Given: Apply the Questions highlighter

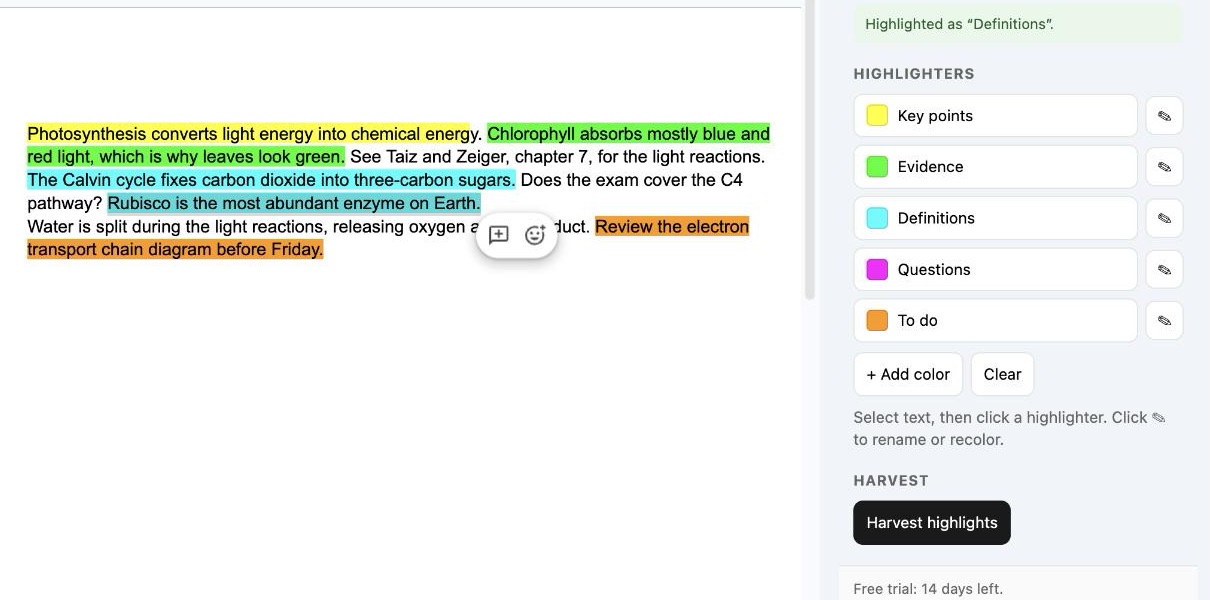Looking at the screenshot, I should (995, 269).
